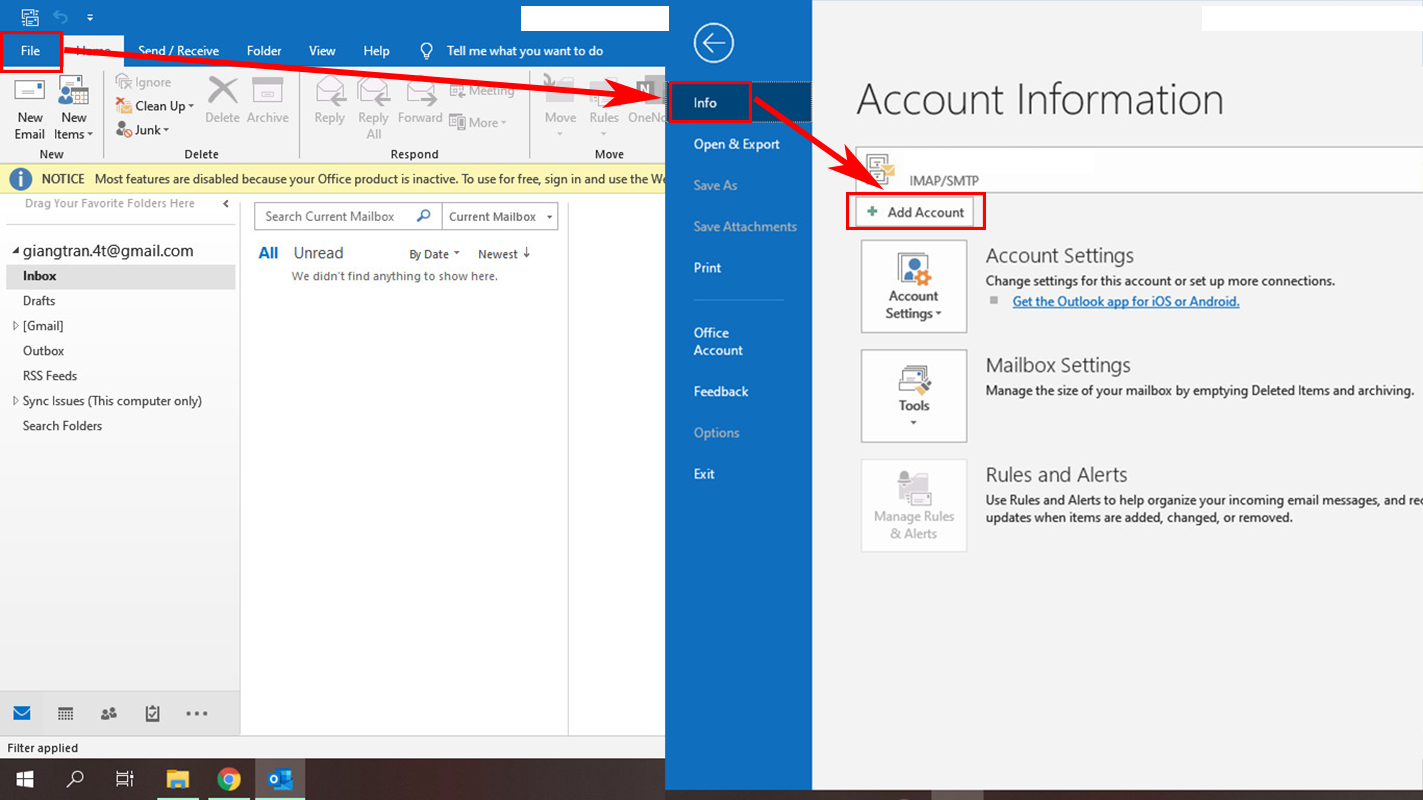Collapse the giangtran.4t@gmail.com account tree
The height and width of the screenshot is (800, 1423).
coord(15,252)
